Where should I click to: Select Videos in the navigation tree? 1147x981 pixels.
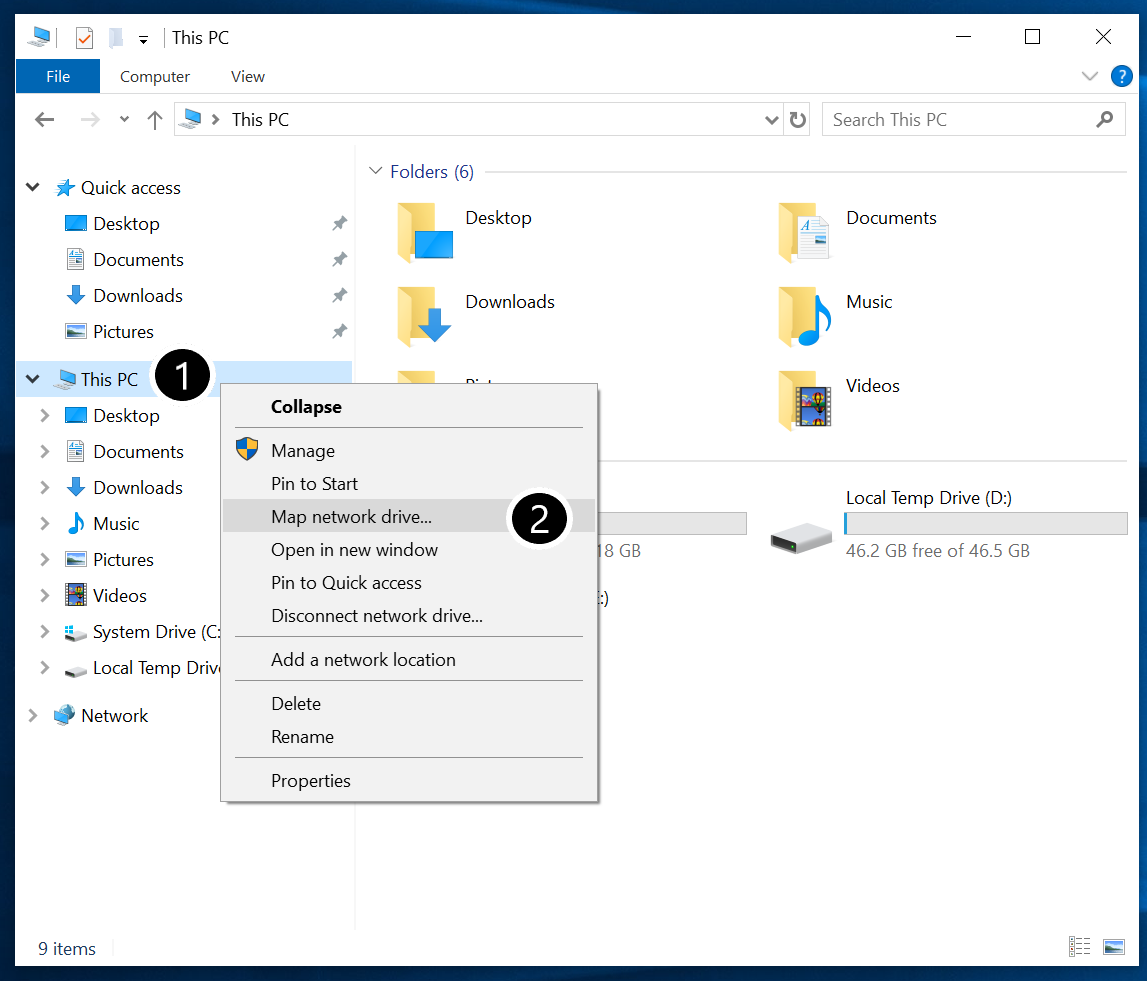[x=119, y=595]
